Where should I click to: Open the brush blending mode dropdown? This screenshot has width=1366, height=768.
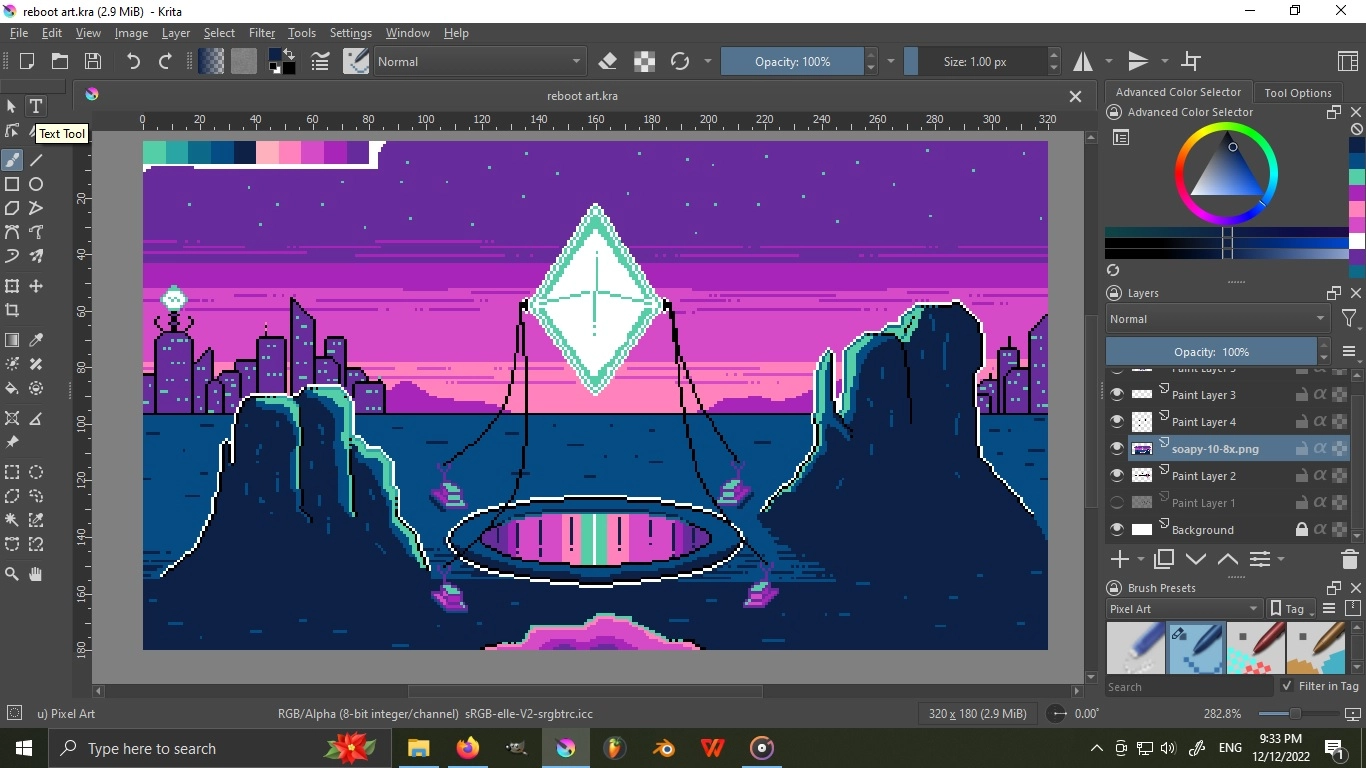[x=478, y=62]
